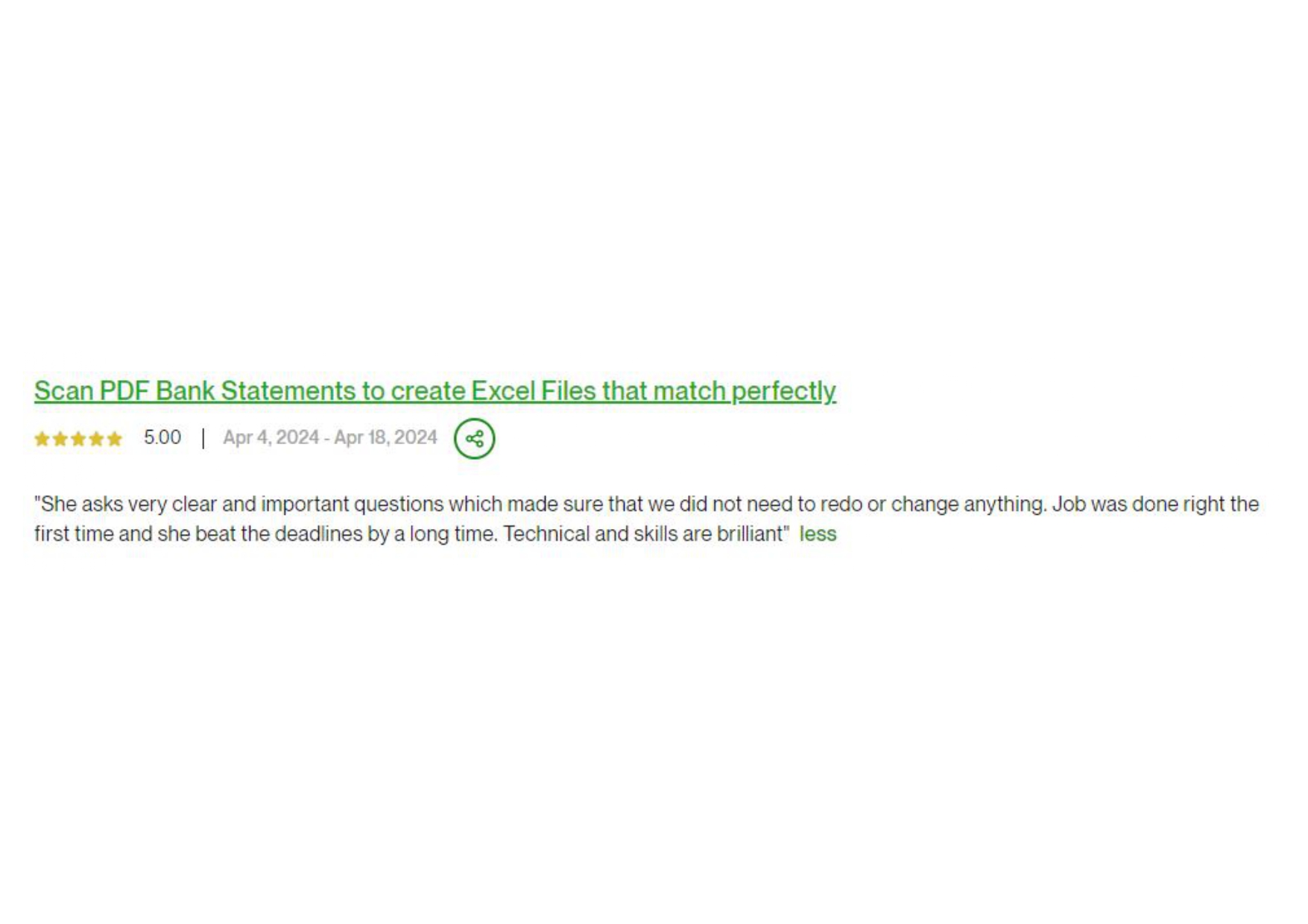Click the vertical divider after the rating
Viewport: 1308px width, 924px height.
(203, 438)
